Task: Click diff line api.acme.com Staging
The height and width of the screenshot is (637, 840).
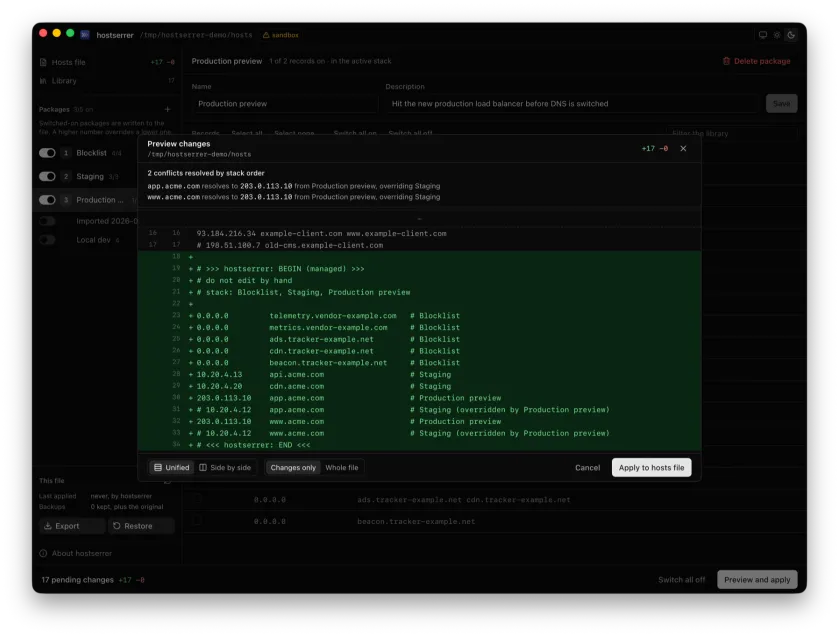Action: 419,374
